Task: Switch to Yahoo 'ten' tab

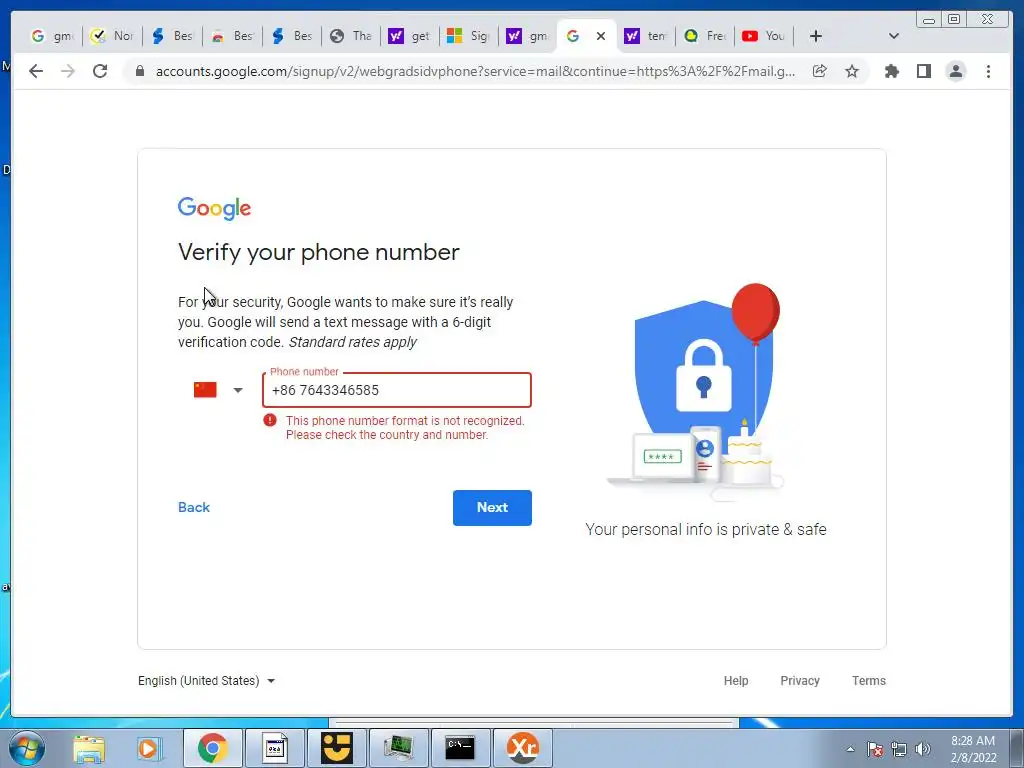Action: [x=645, y=36]
